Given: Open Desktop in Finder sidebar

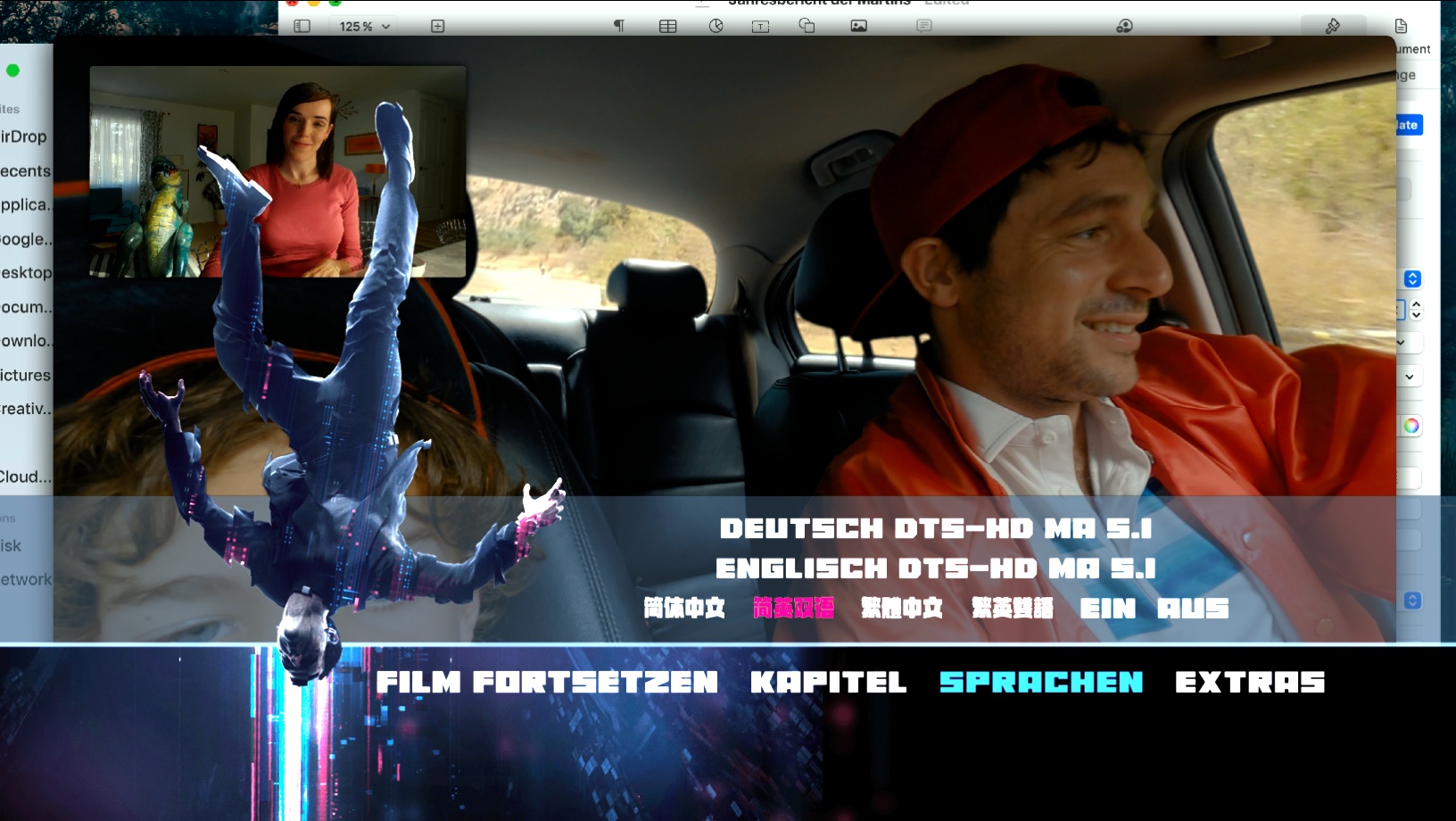Looking at the screenshot, I should pyautogui.click(x=26, y=272).
